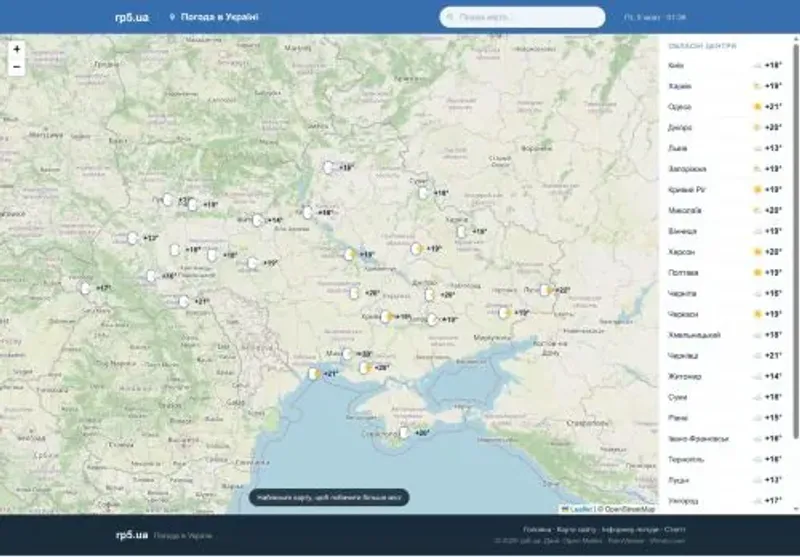Zoom out of the weather map

click(16, 67)
